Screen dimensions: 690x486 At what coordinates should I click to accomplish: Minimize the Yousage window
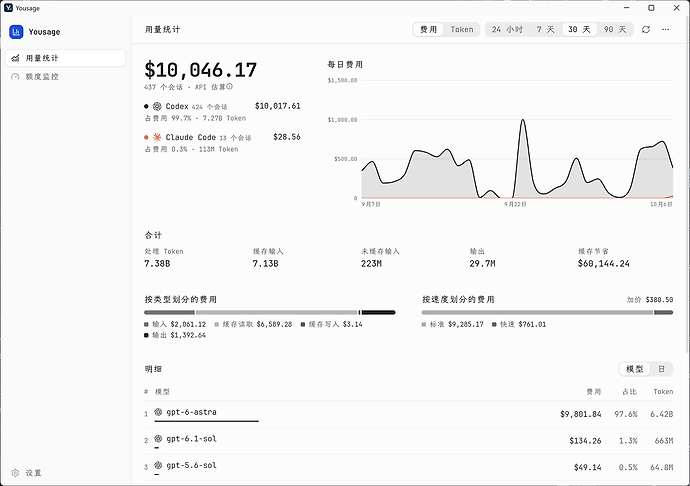point(627,8)
